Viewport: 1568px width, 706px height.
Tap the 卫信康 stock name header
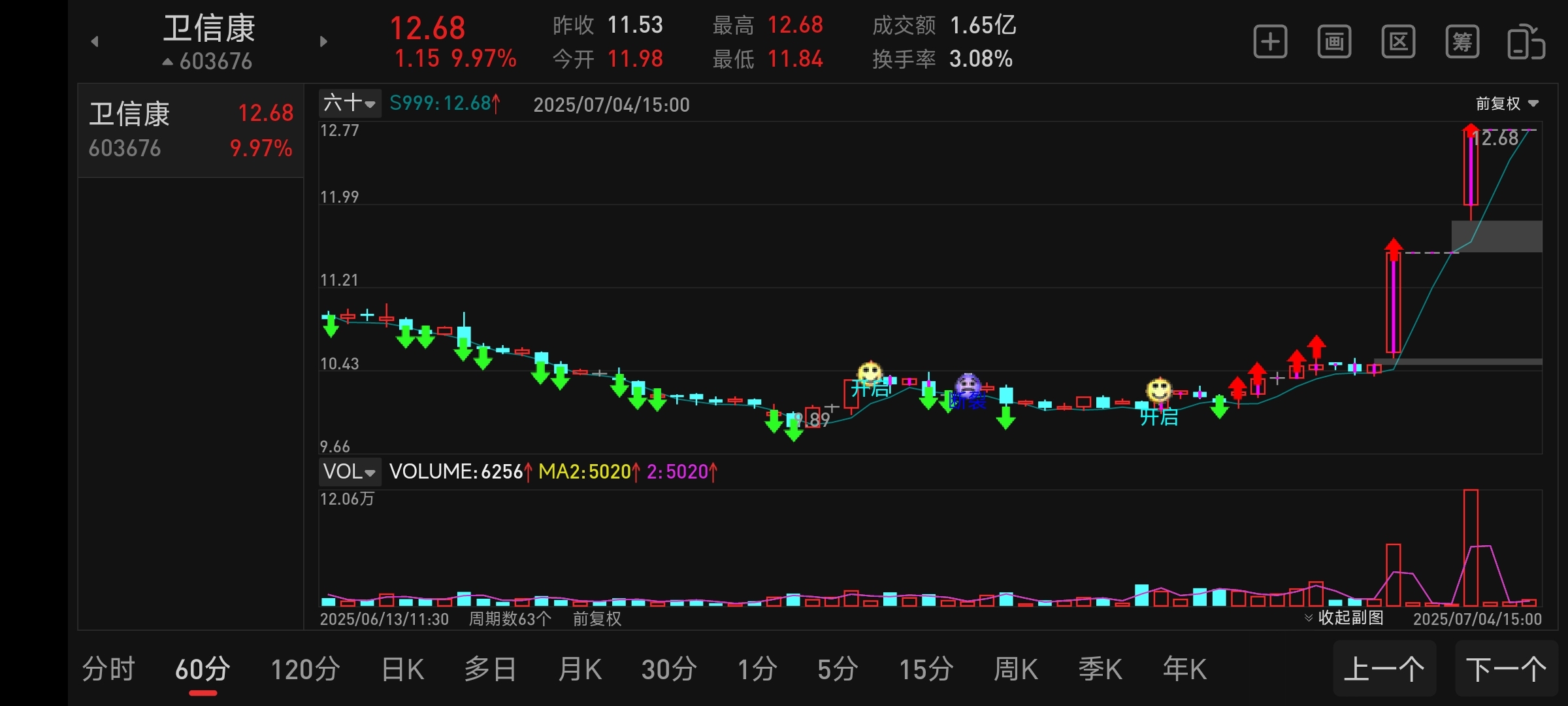tap(209, 29)
